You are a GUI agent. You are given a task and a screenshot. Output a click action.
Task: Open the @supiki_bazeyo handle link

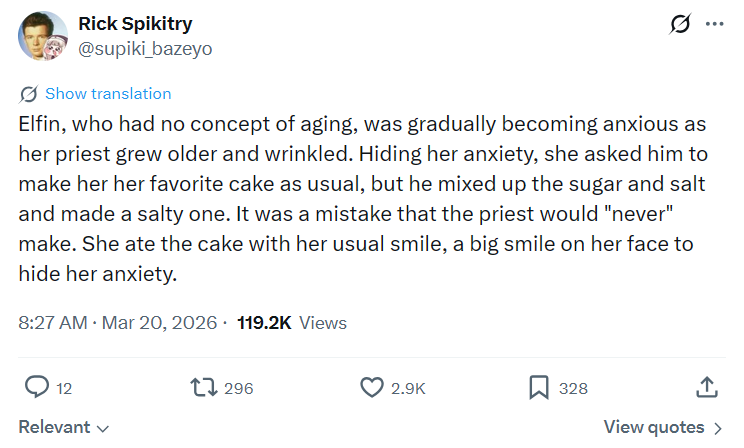145,48
